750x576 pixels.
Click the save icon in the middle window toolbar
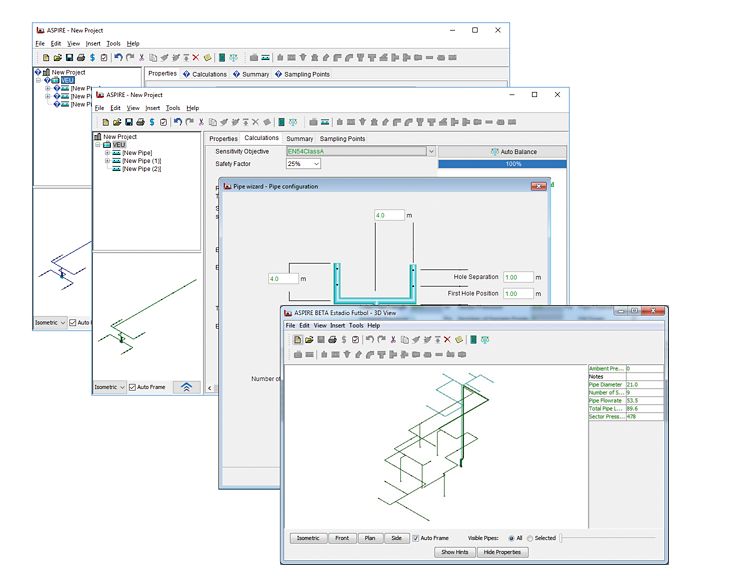click(127, 122)
